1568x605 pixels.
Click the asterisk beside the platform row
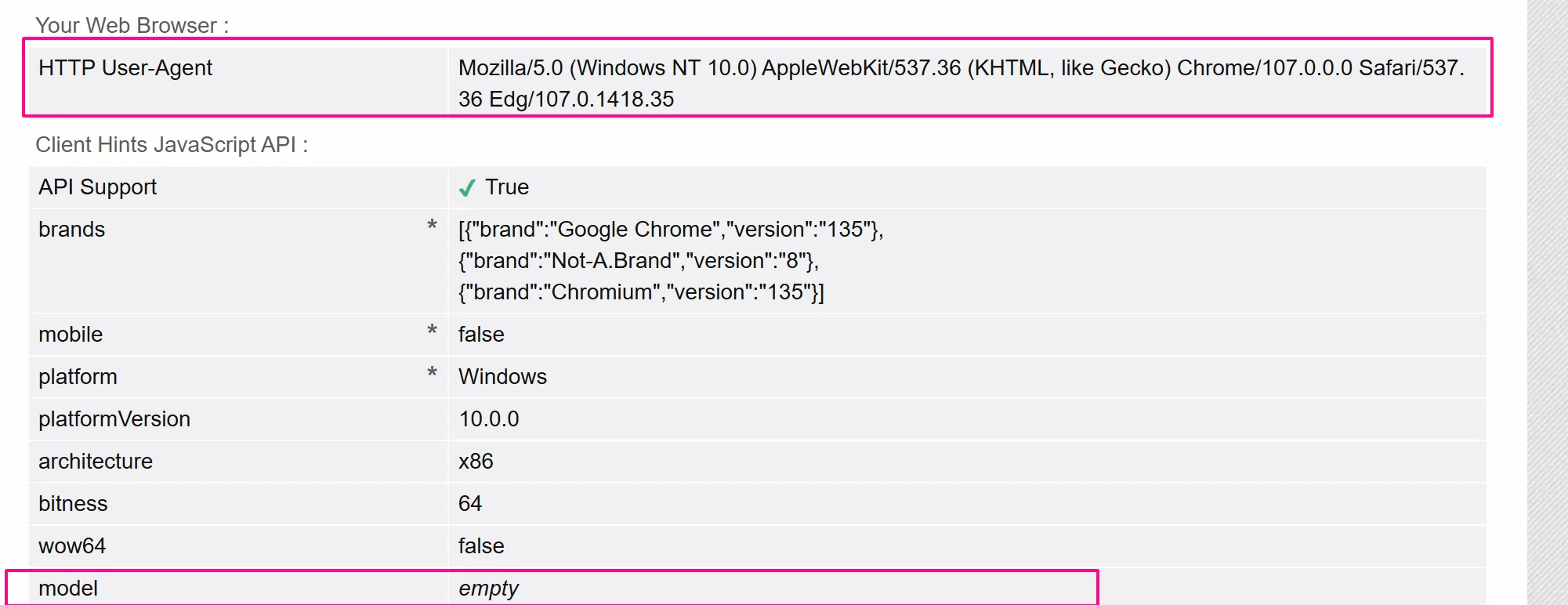point(432,374)
